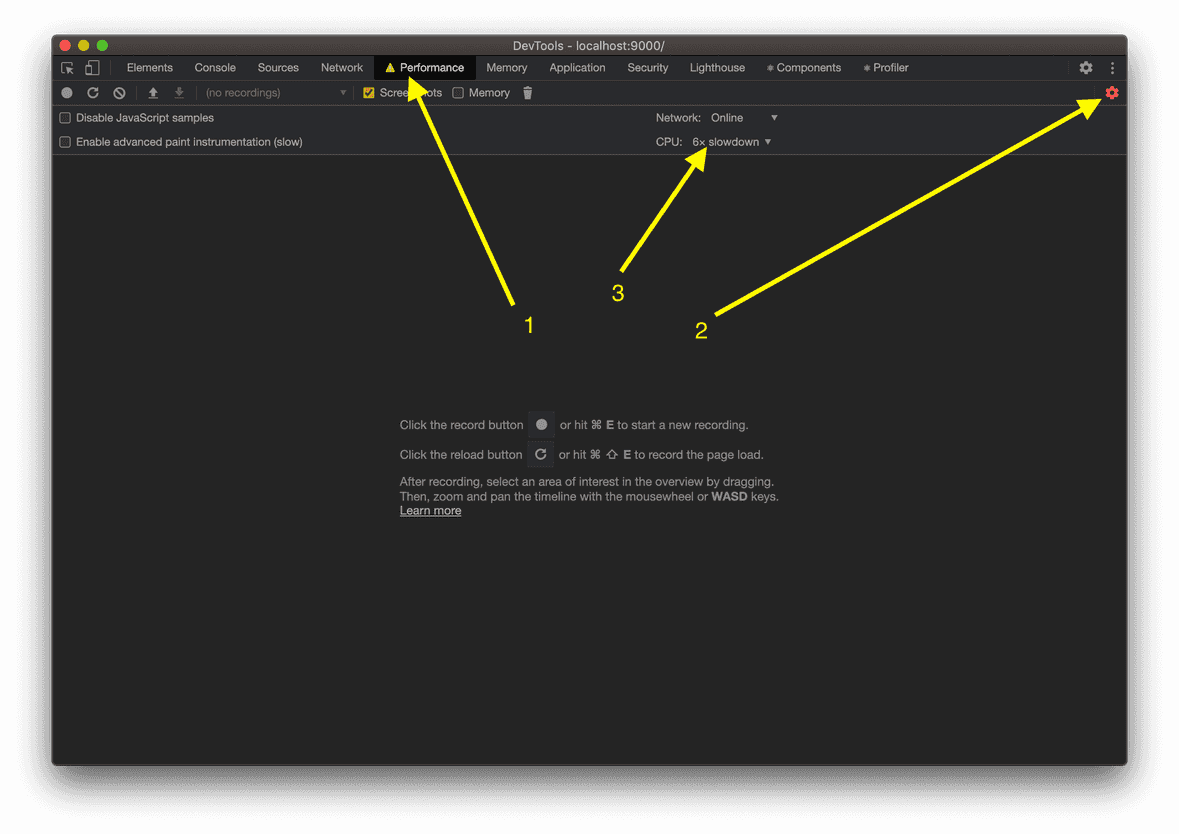Screen dimensions: 1179x834
Task: Enable Disable JavaScript samples
Action: tap(64, 117)
